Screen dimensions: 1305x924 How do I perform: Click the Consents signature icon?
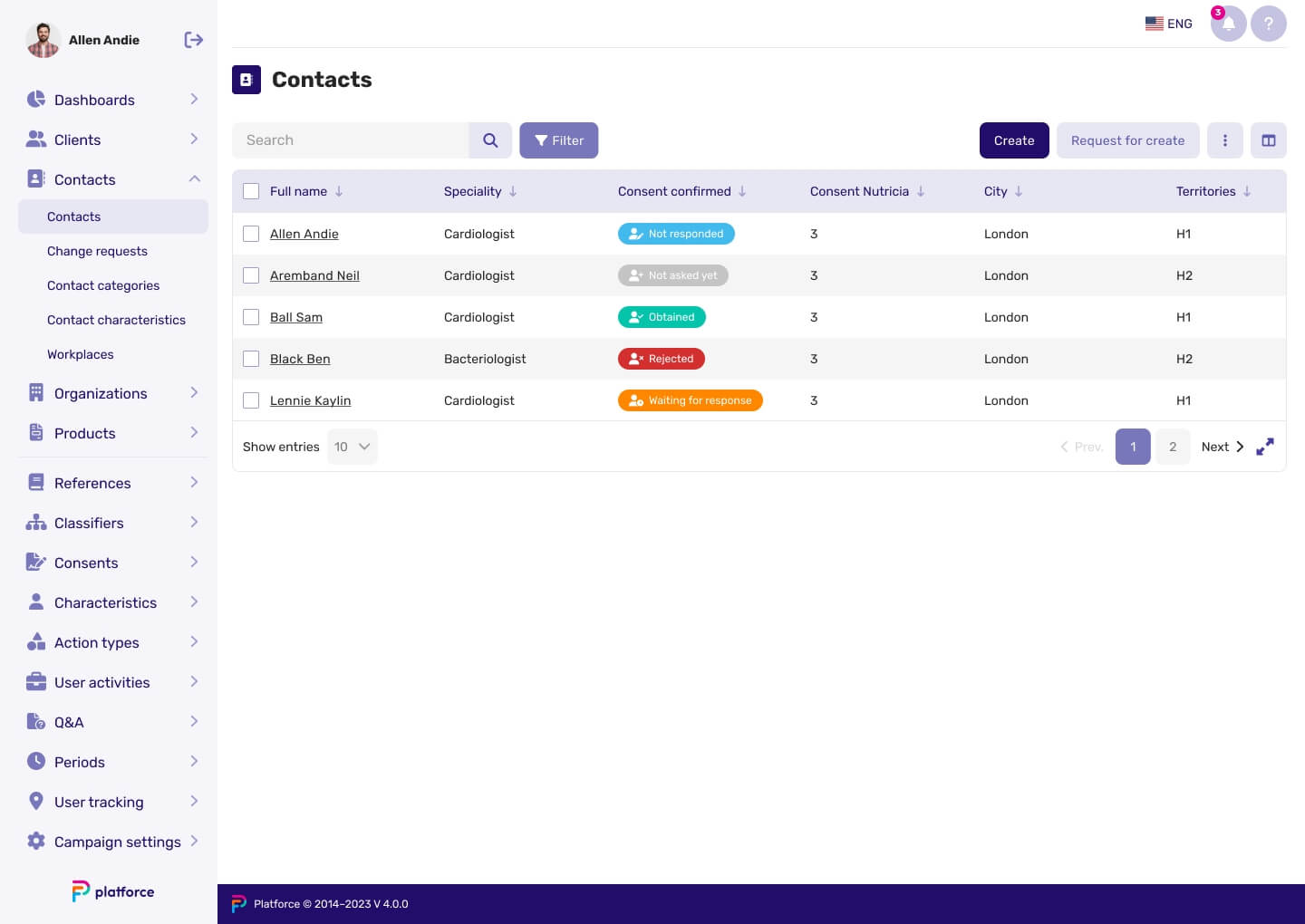click(x=36, y=563)
